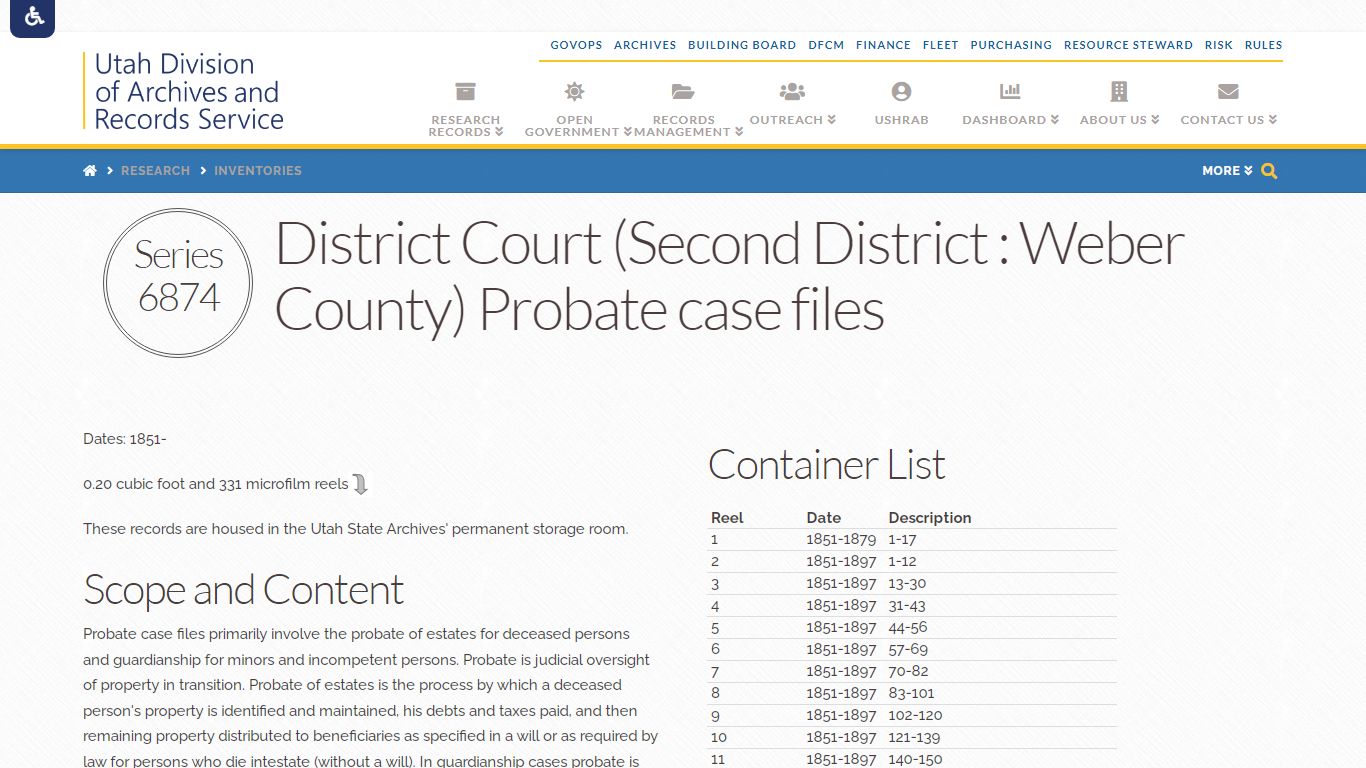
Task: Click the Open Government sun icon
Action: coord(574,92)
